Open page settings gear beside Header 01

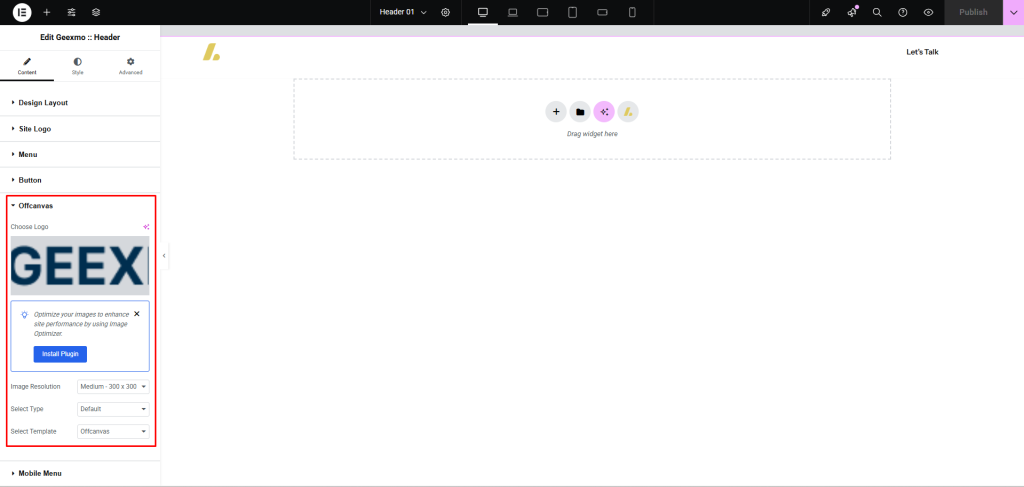[x=445, y=12]
